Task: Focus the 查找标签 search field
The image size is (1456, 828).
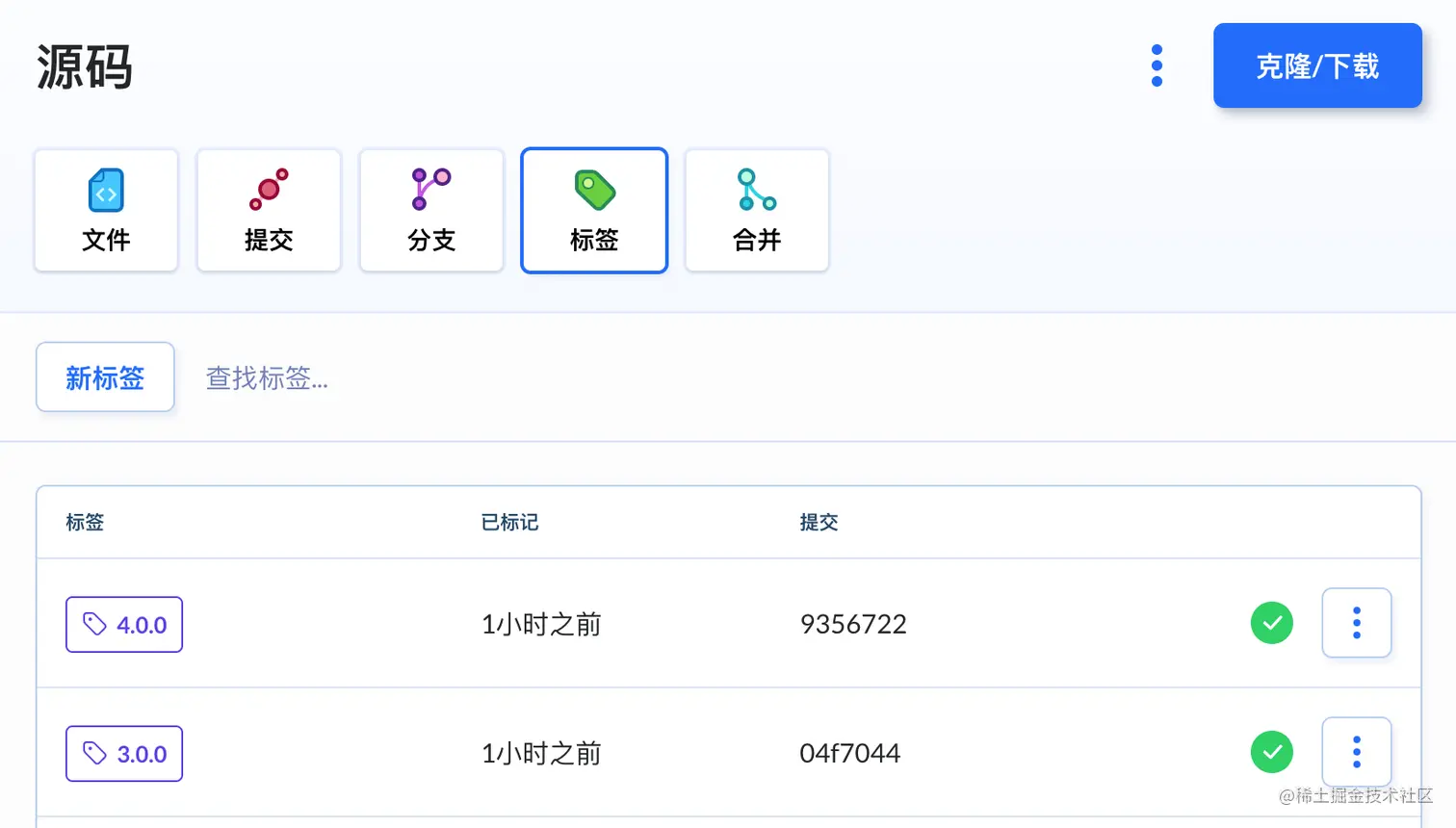Action: click(267, 377)
